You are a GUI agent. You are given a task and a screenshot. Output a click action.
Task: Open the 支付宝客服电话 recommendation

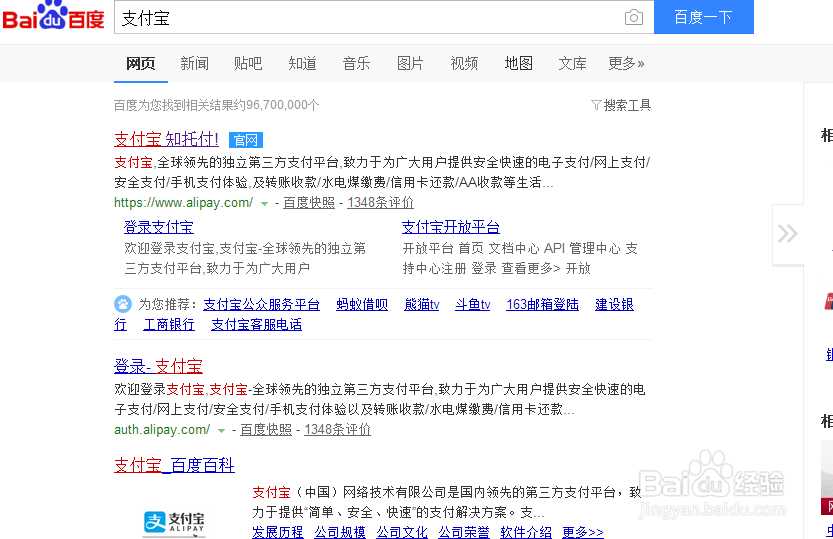pos(257,324)
